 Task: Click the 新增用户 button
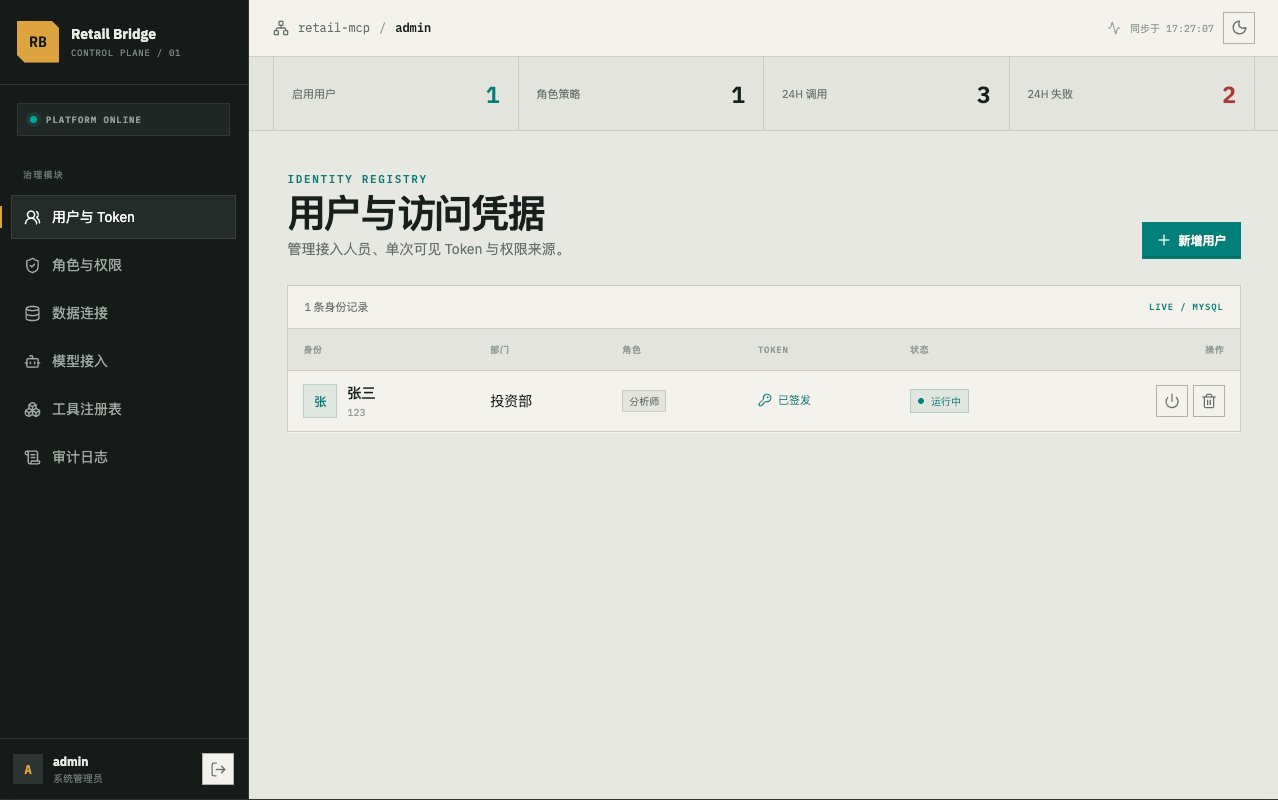click(x=1191, y=240)
